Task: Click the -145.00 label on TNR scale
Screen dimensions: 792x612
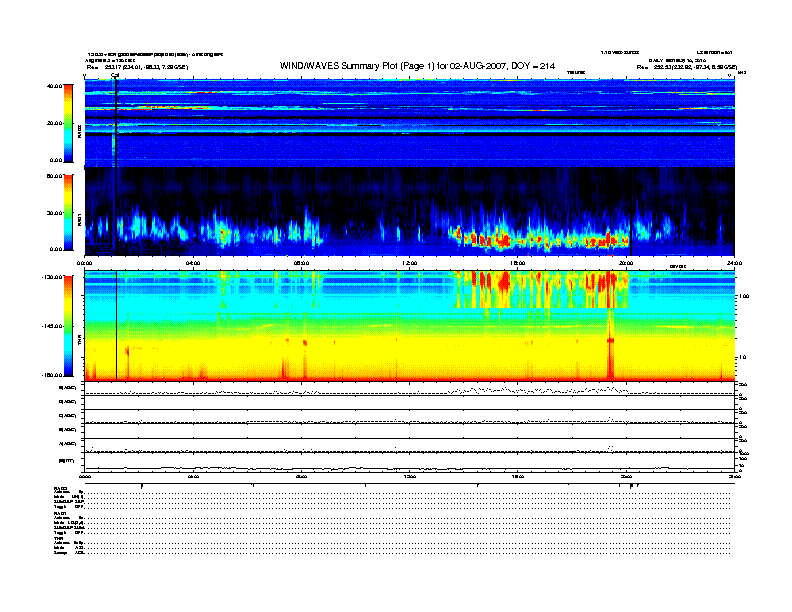Action: click(52, 326)
